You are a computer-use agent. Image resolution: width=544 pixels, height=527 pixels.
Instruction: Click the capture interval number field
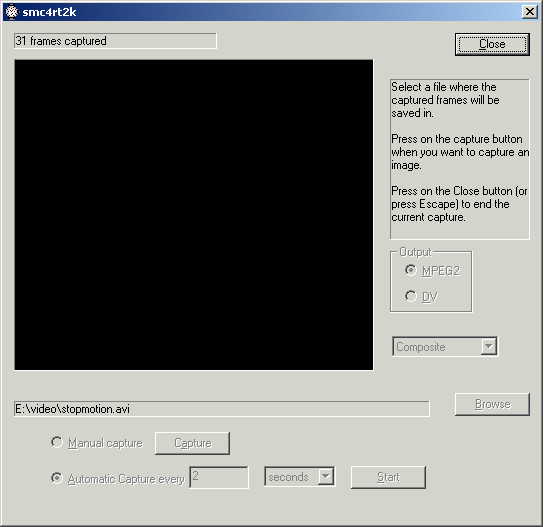pos(219,477)
